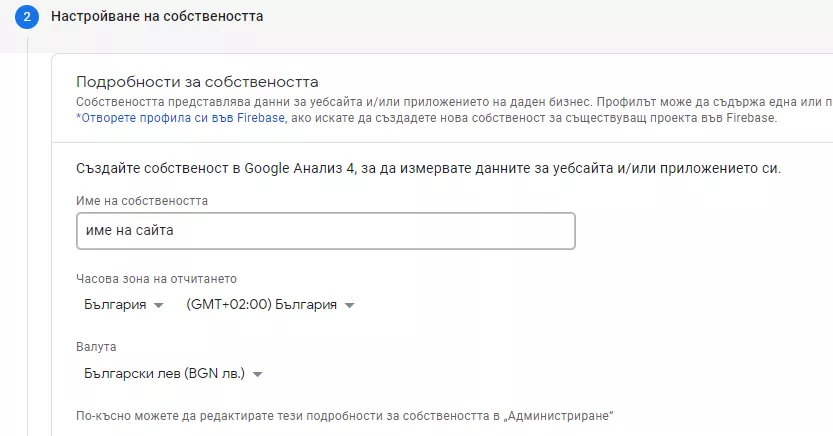Select the "Настройване на собствеността" step heading

[x=157, y=16]
